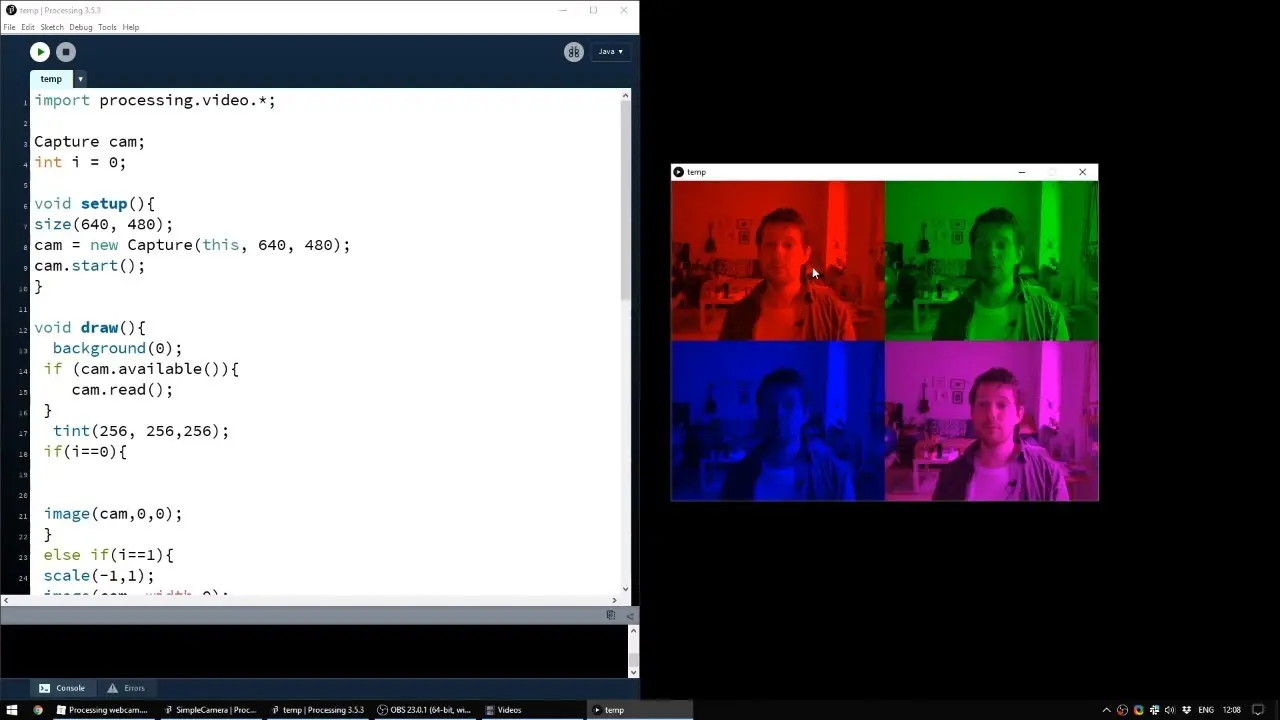Open Chrome from the taskbar
This screenshot has height=720, width=1280.
click(x=38, y=710)
